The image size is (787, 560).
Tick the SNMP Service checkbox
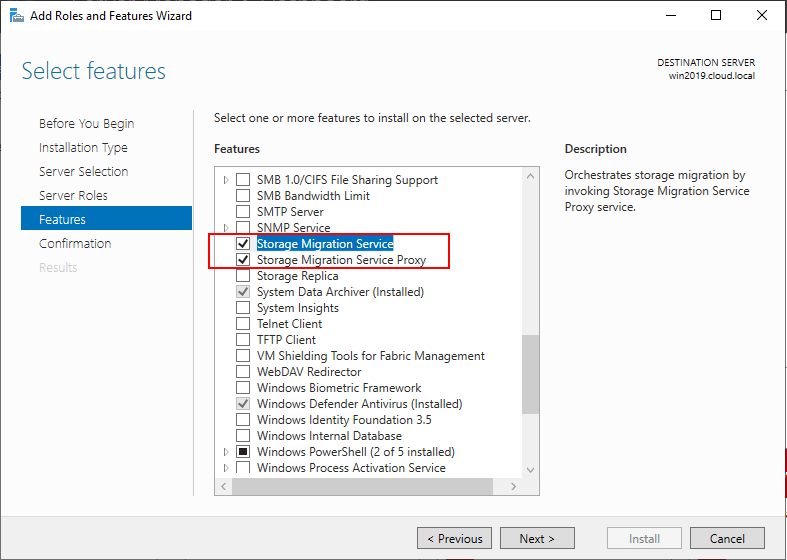(243, 227)
